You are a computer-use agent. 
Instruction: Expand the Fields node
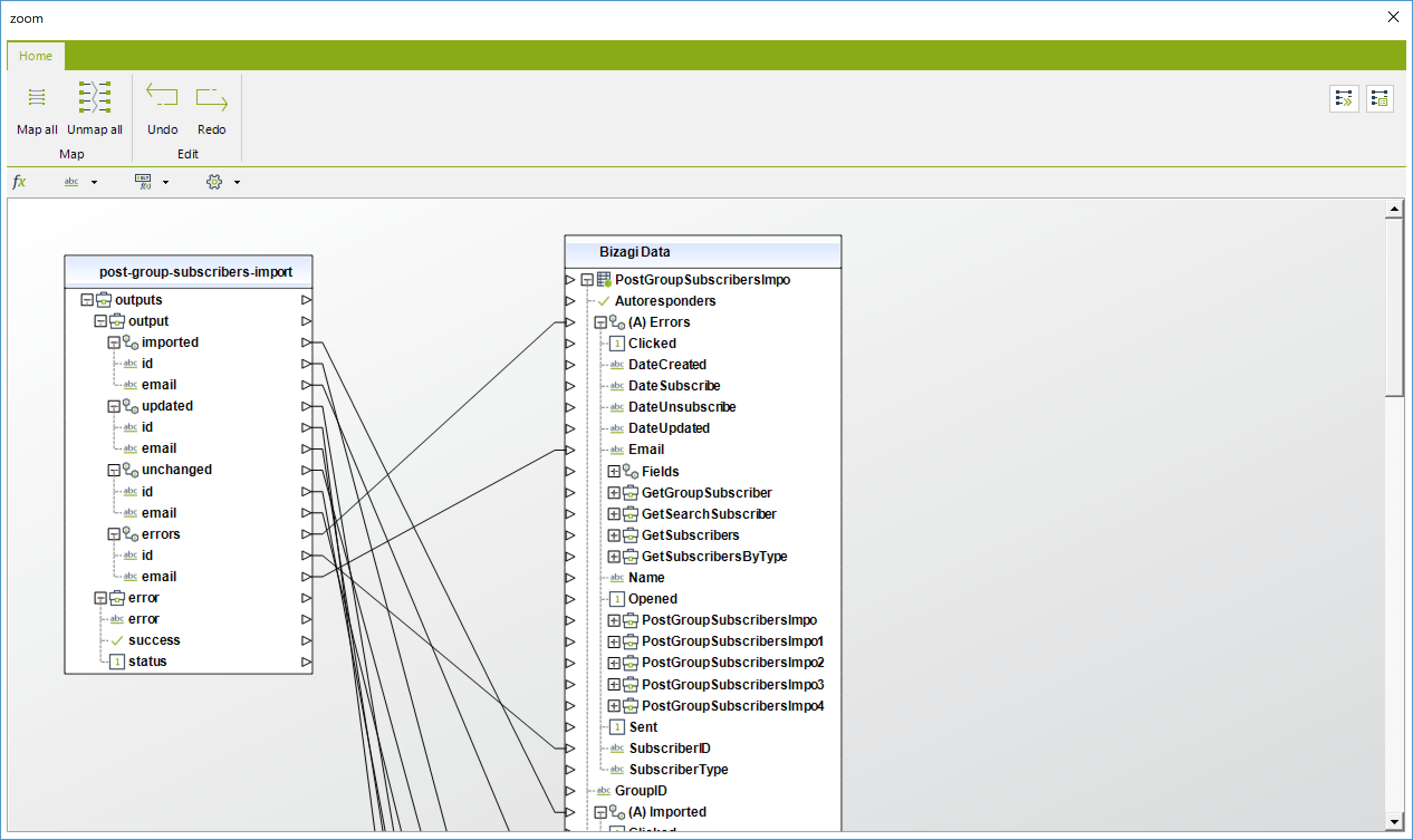(x=614, y=471)
